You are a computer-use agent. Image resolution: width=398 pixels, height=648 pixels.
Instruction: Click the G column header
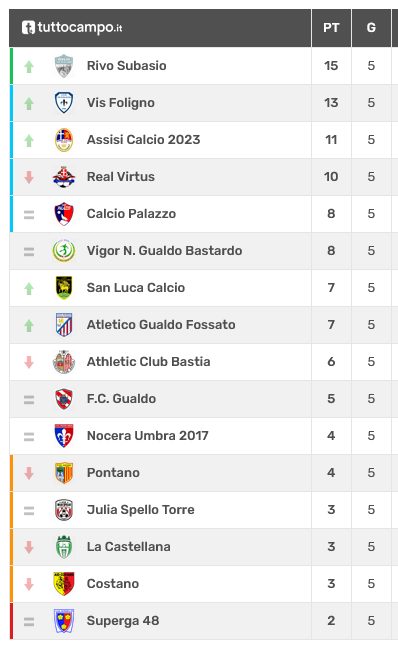[x=371, y=28]
